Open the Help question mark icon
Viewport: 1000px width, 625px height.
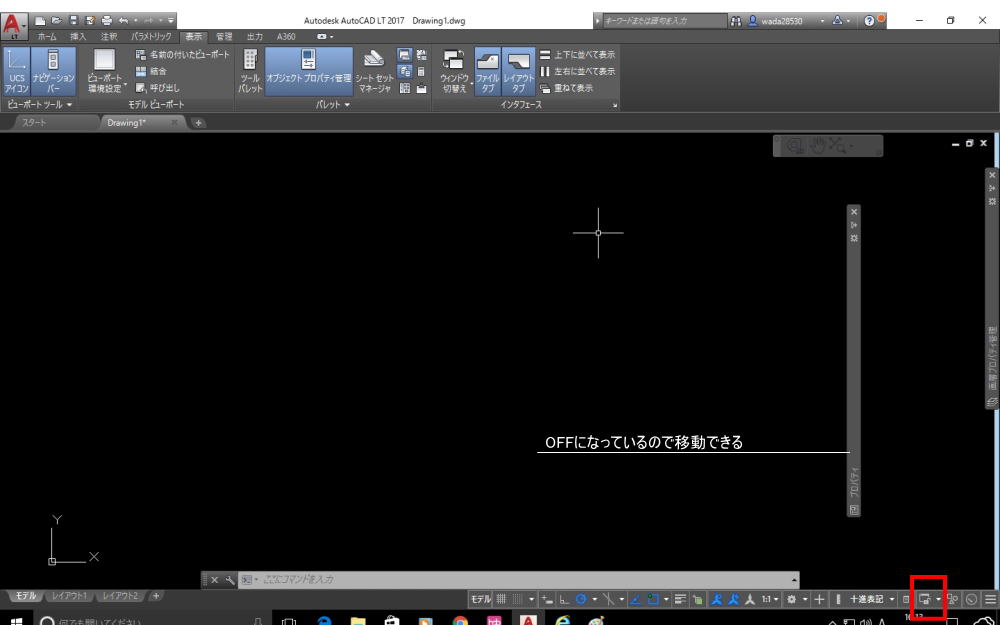(870, 21)
